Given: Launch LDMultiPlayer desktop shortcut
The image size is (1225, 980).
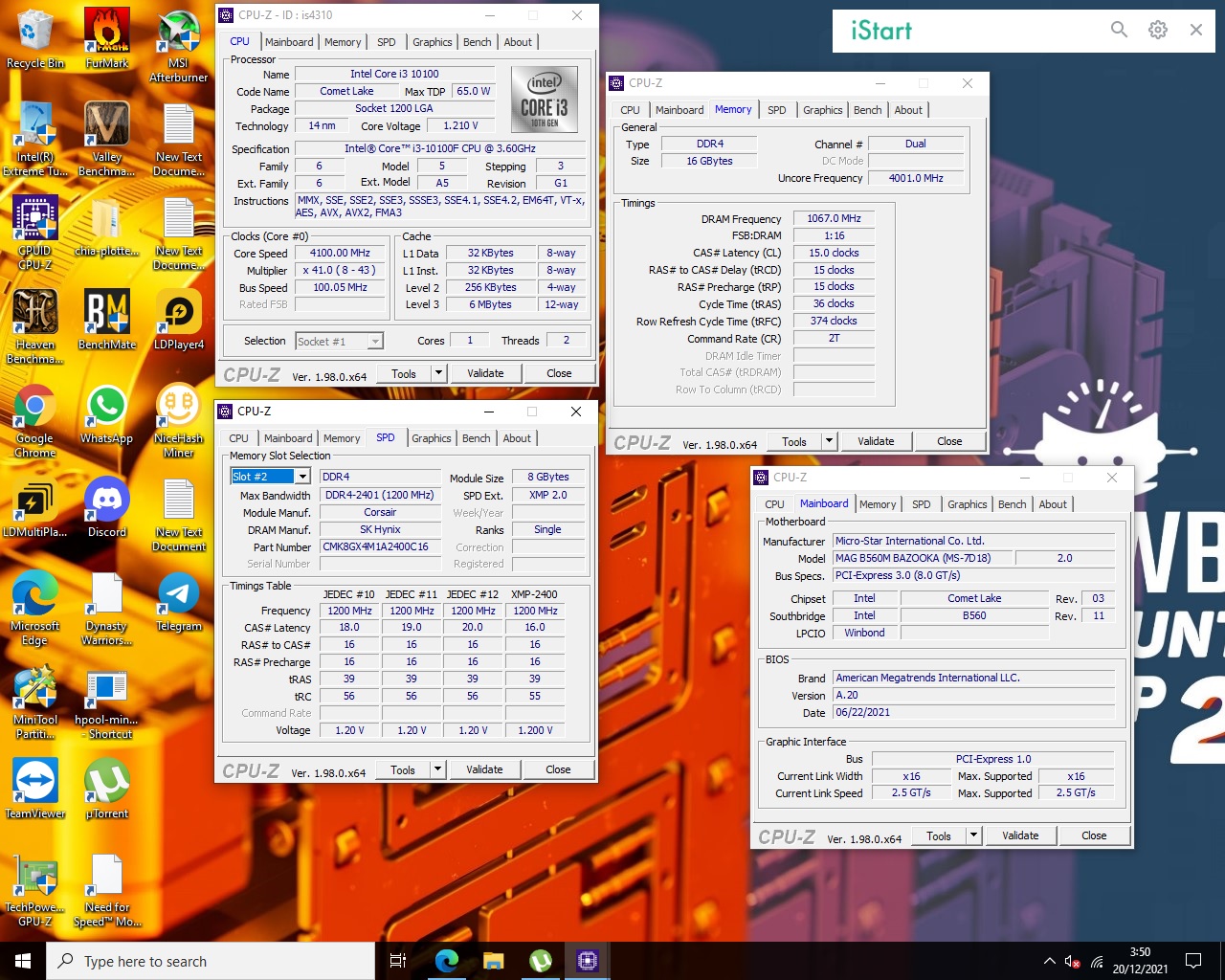Looking at the screenshot, I should pyautogui.click(x=35, y=508).
